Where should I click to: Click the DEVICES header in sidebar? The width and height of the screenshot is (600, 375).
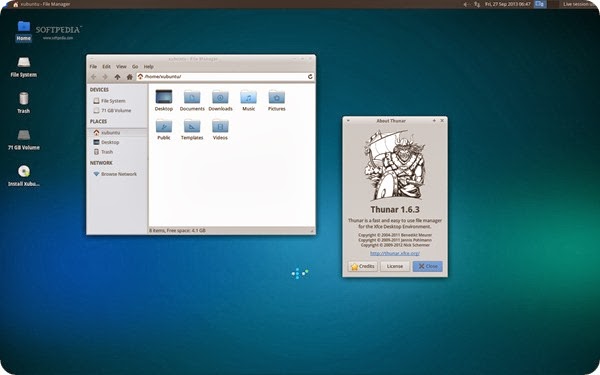[99, 90]
